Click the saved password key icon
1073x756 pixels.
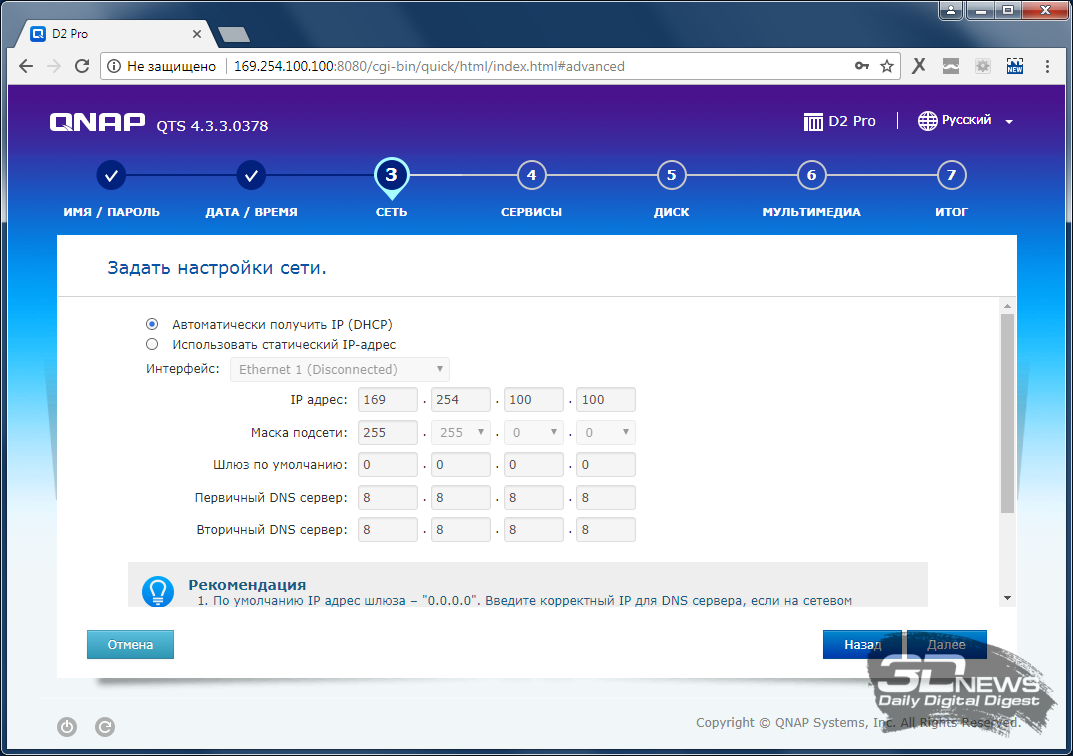[x=862, y=66]
